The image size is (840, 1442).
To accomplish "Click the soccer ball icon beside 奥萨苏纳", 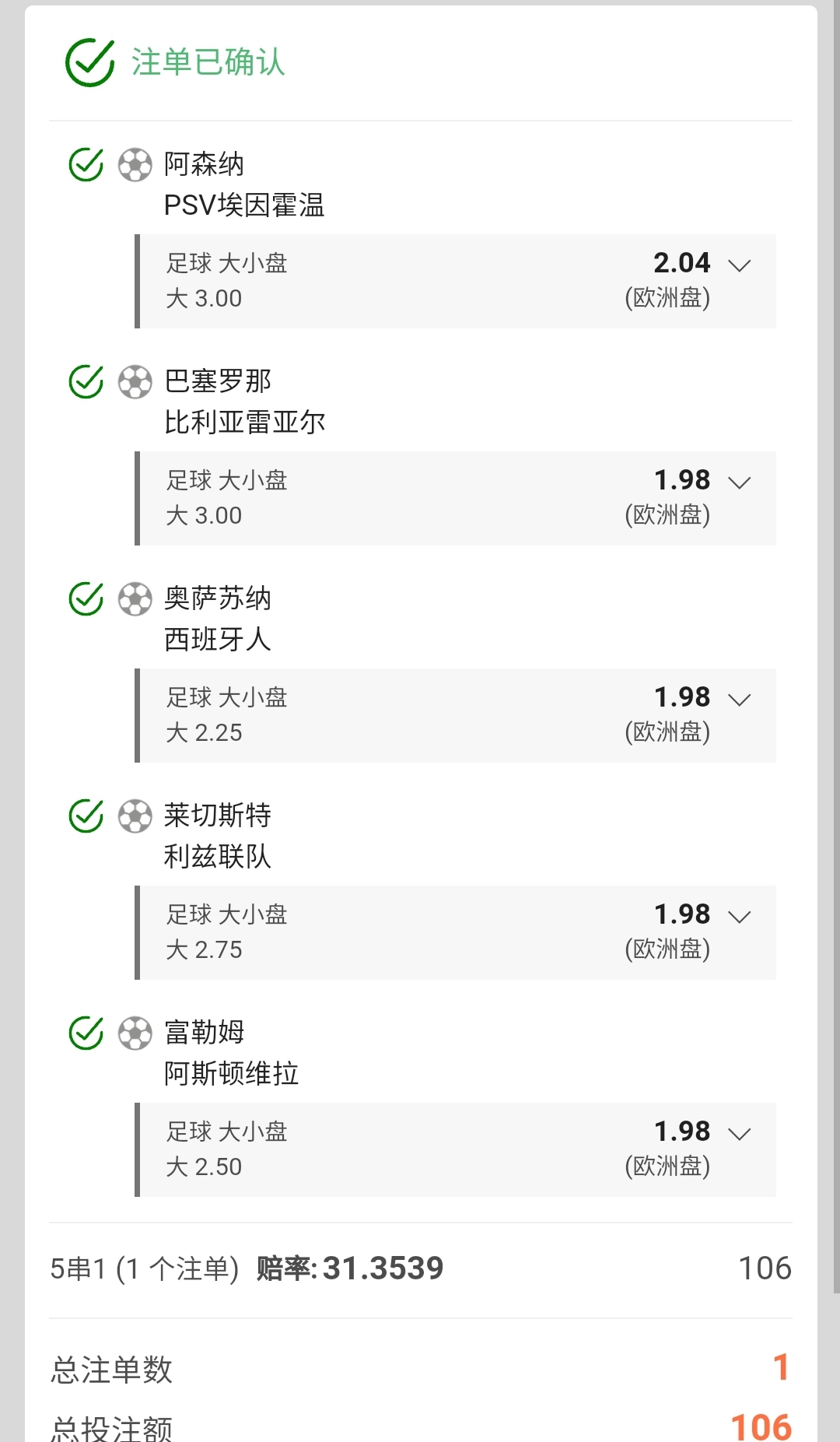I will point(135,599).
